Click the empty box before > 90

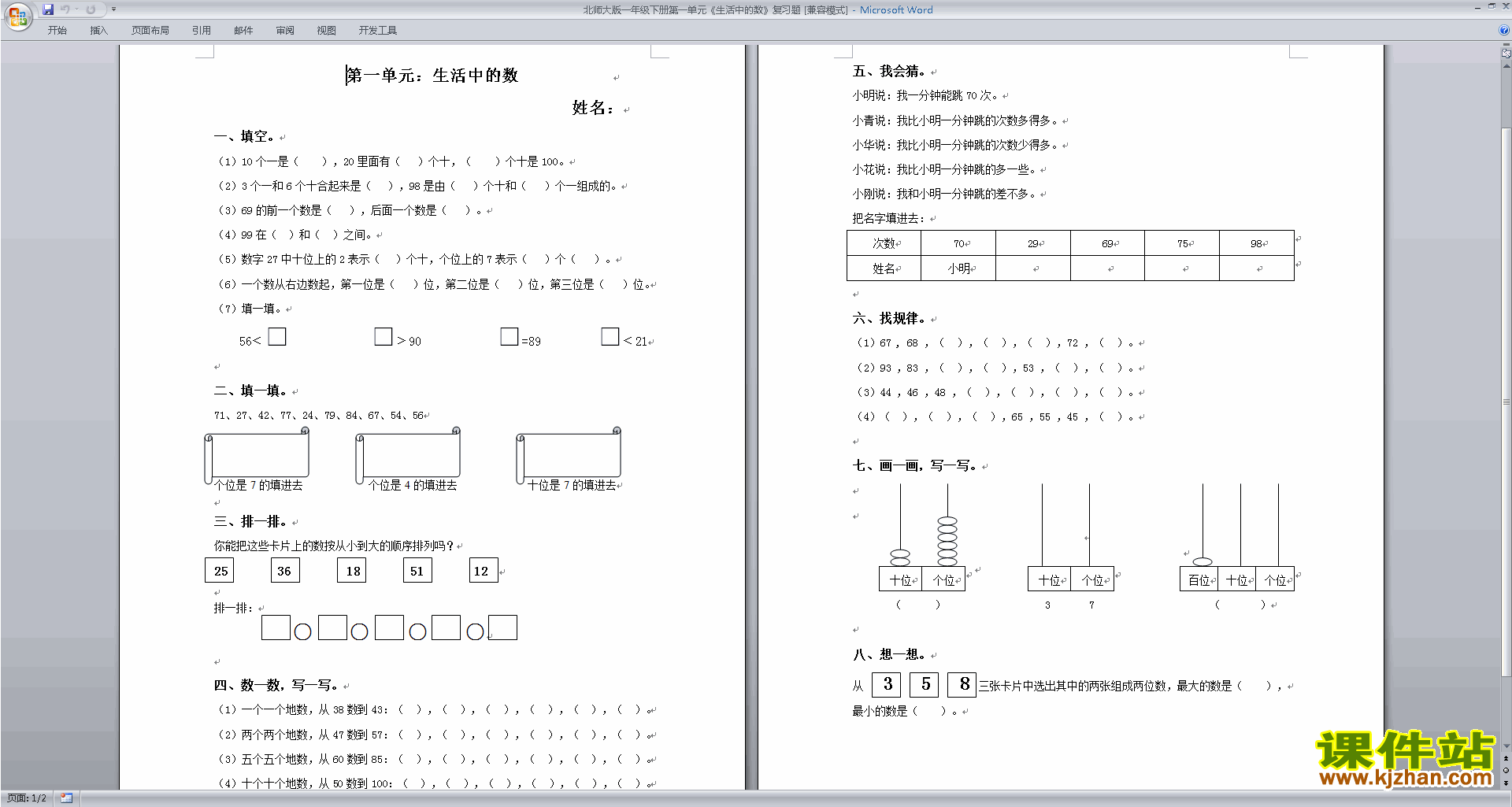coord(384,336)
